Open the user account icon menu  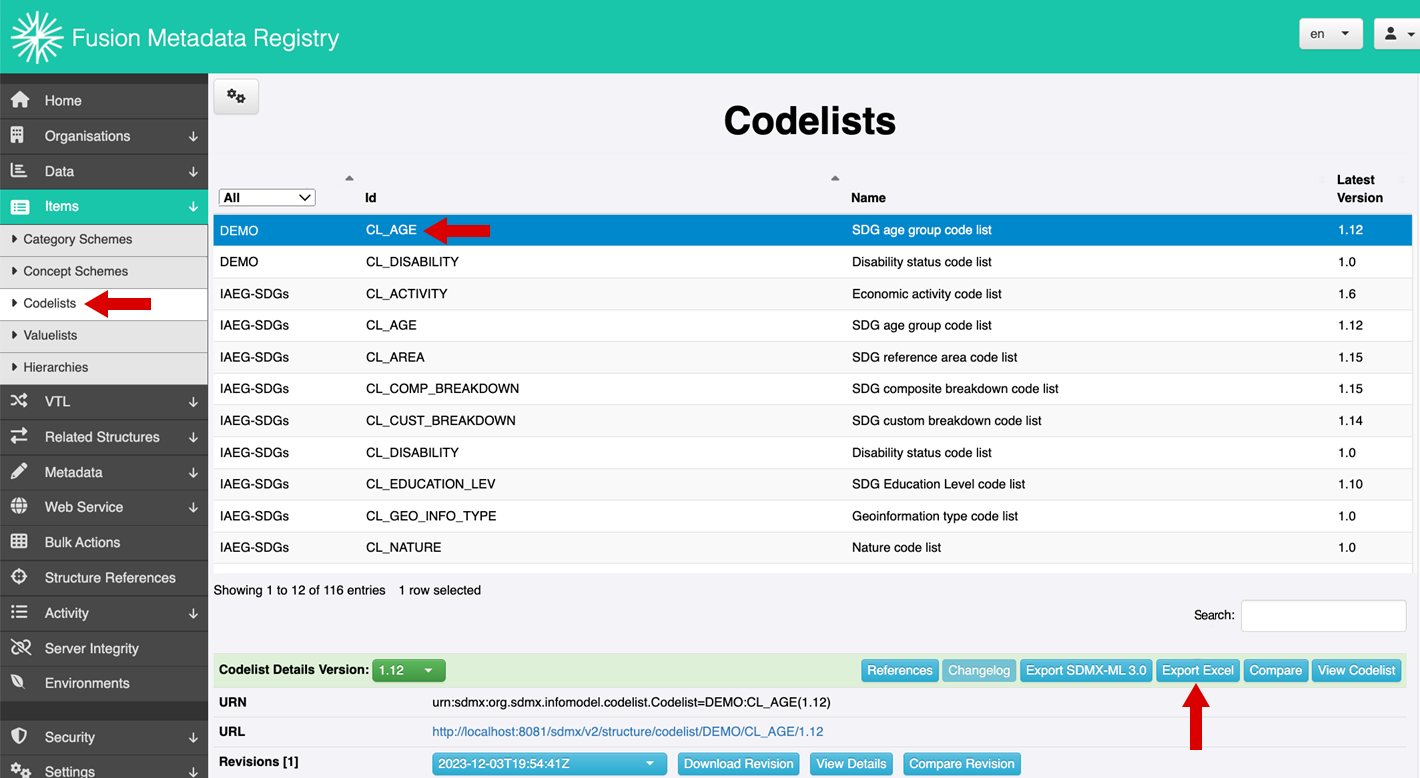(x=1396, y=34)
